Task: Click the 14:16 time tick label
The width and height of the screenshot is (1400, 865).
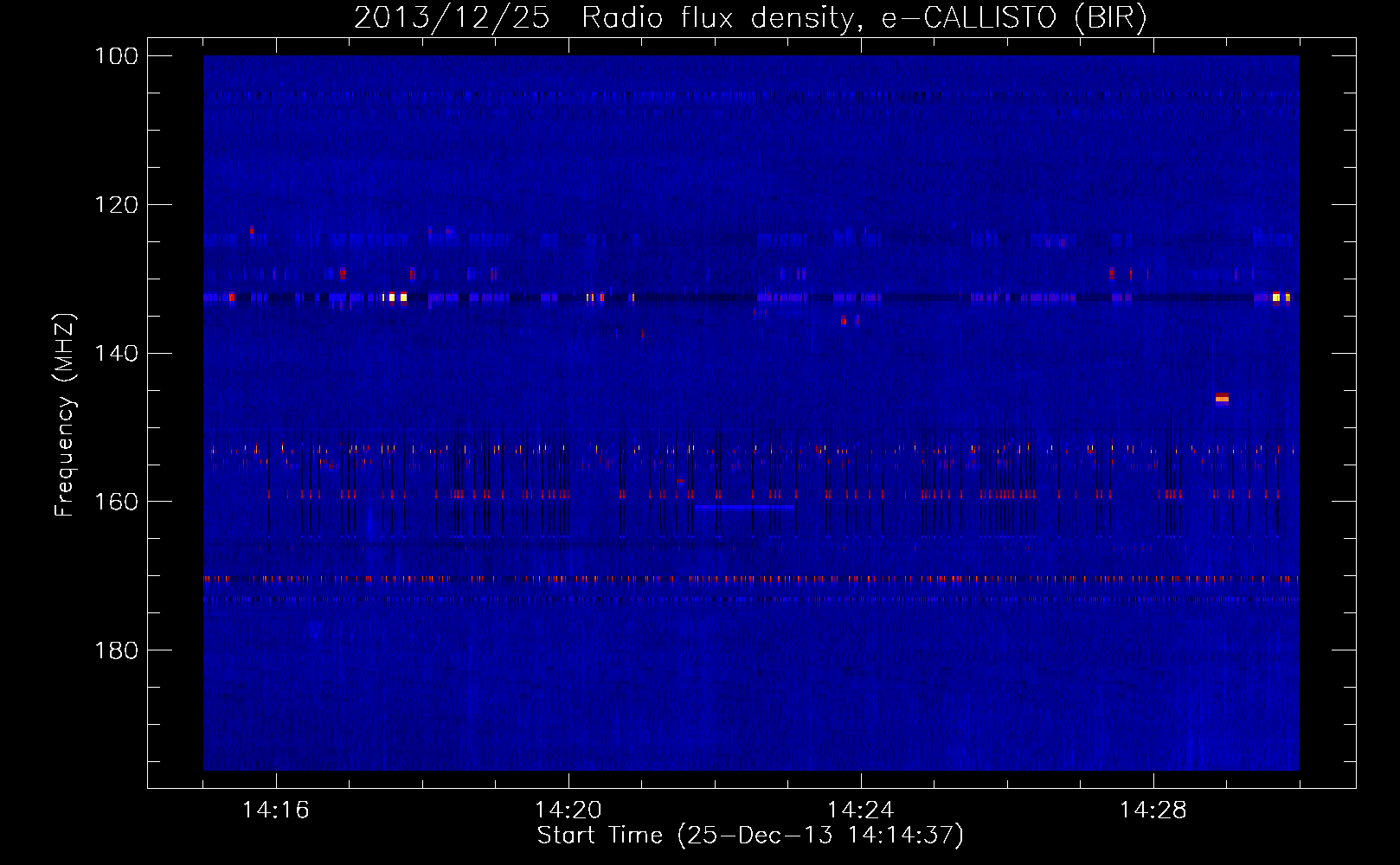Action: pyautogui.click(x=276, y=811)
